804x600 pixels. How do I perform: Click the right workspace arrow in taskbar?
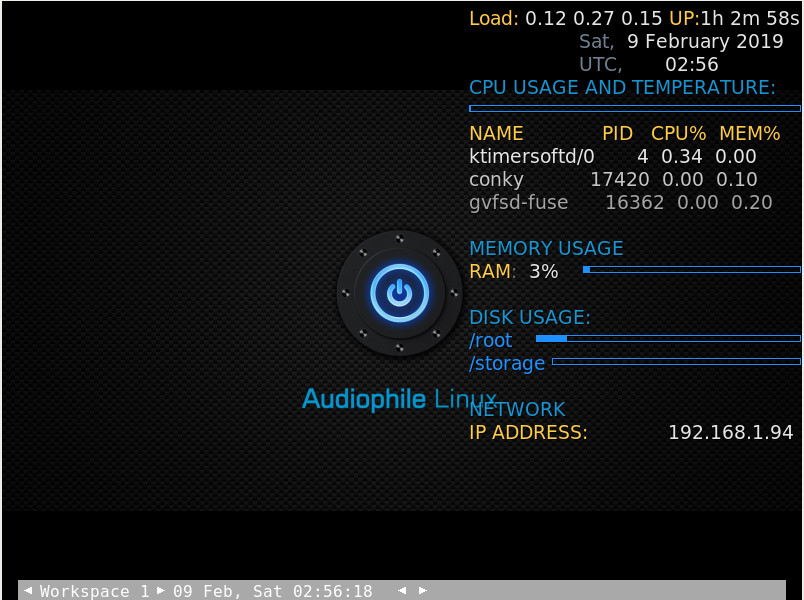click(160, 590)
